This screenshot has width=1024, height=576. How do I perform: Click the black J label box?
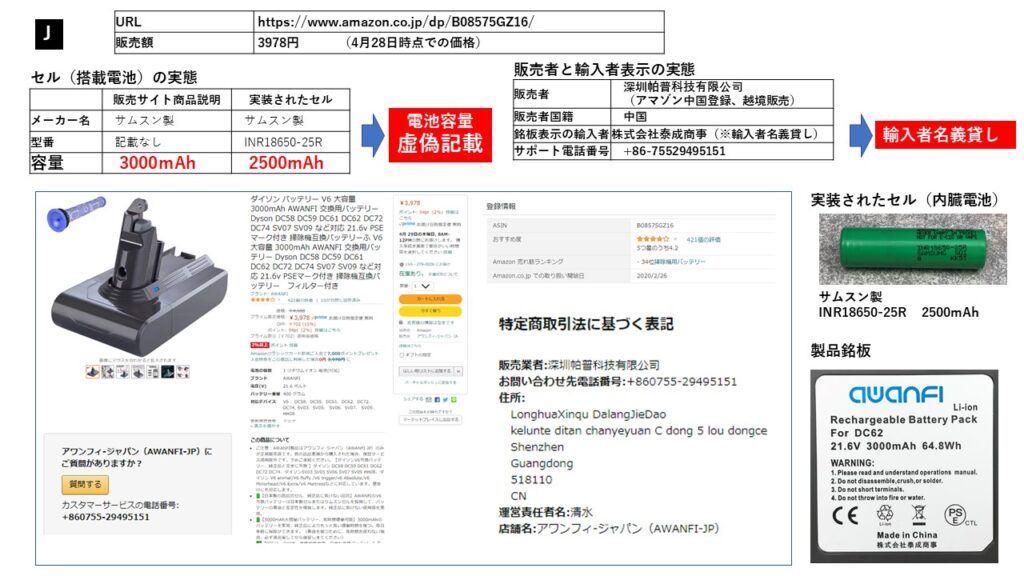click(x=47, y=31)
